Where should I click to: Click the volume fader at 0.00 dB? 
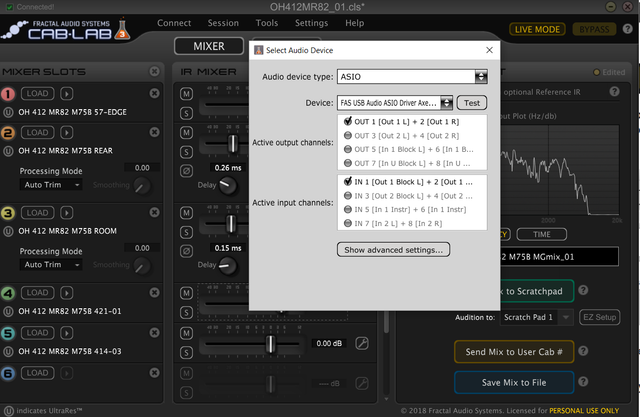tap(268, 343)
